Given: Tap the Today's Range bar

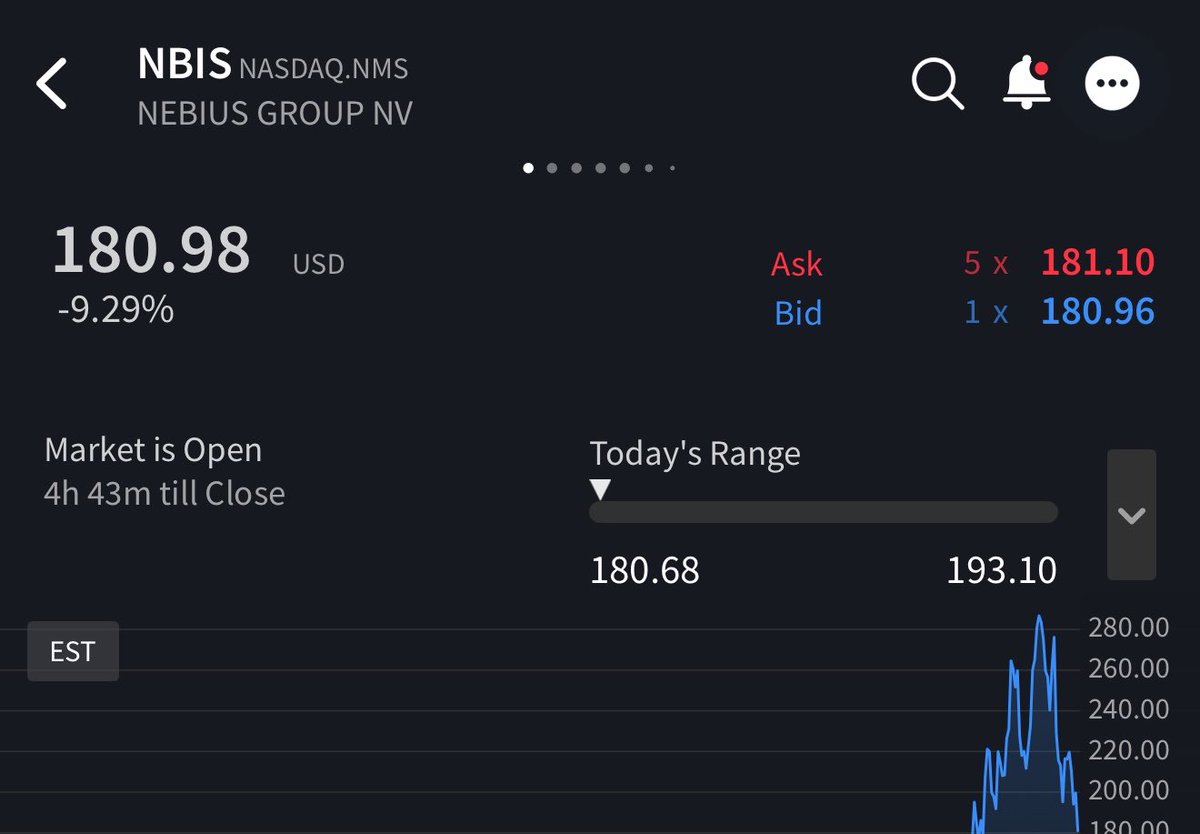Looking at the screenshot, I should click(x=823, y=512).
